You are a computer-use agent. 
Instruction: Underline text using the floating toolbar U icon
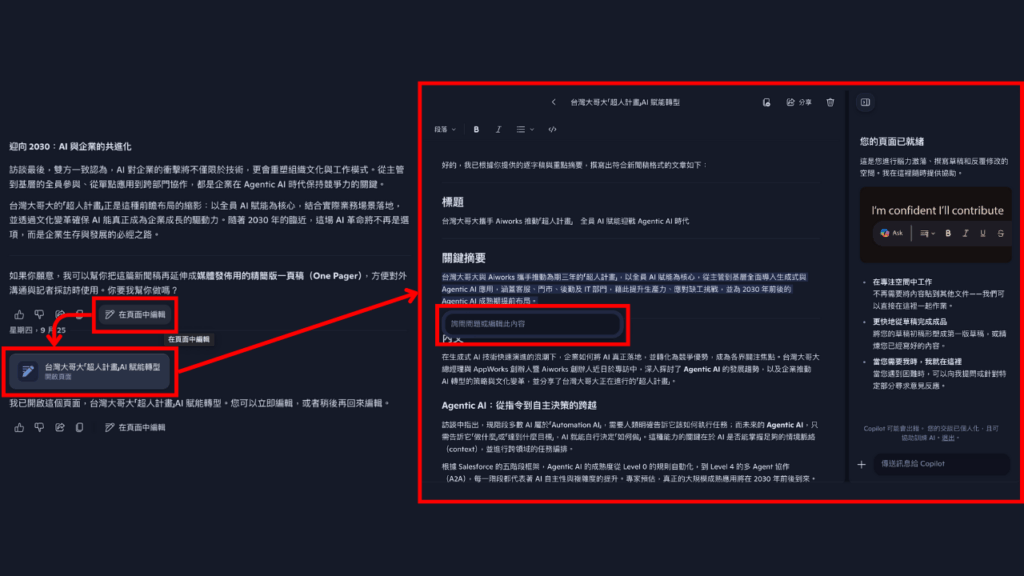(x=983, y=233)
